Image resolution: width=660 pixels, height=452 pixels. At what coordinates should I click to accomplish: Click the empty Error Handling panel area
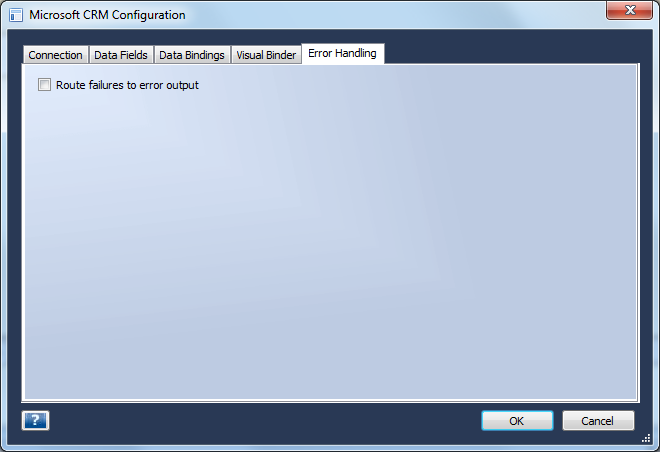coord(330,244)
